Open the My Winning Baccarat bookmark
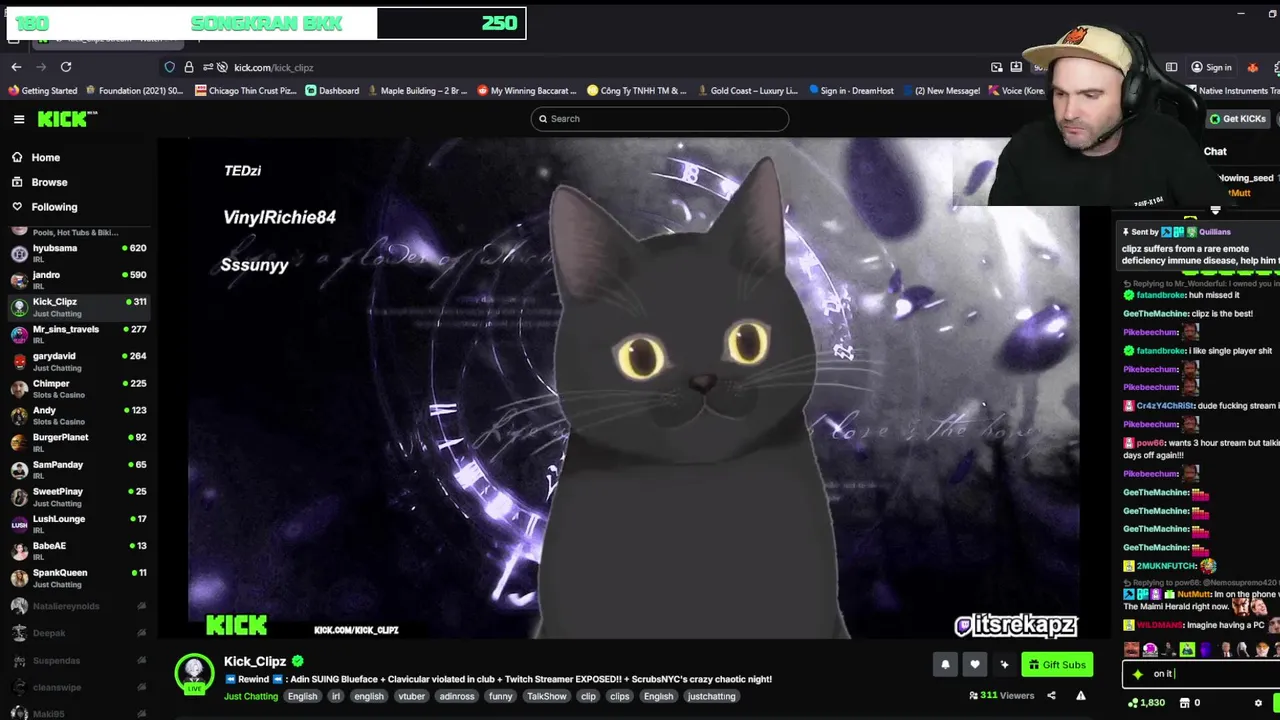Screen dimensions: 1280x720 tap(527, 90)
